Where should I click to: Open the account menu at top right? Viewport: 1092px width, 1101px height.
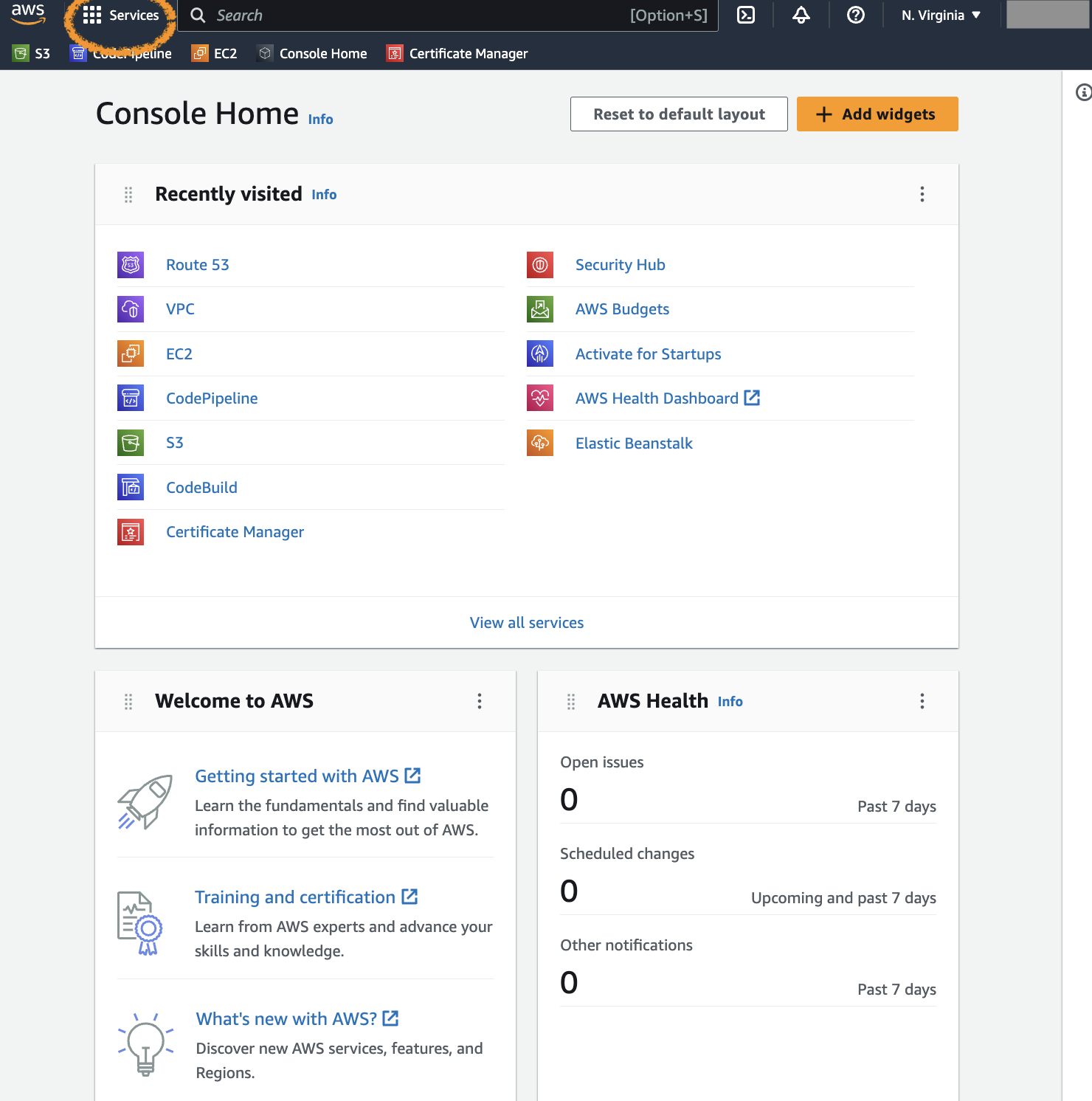pyautogui.click(x=1048, y=15)
